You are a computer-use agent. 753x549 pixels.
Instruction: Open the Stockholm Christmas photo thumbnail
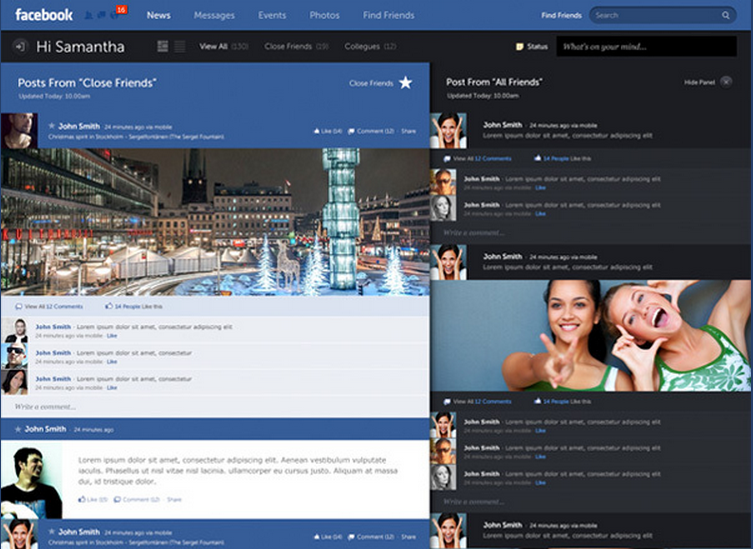point(215,221)
